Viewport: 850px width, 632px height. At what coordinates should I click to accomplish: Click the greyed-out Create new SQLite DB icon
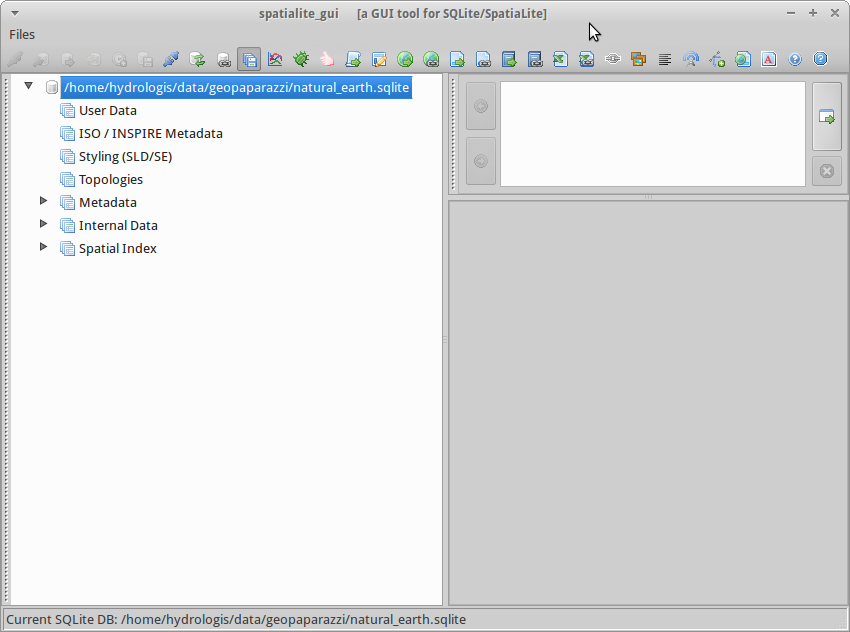coord(41,59)
